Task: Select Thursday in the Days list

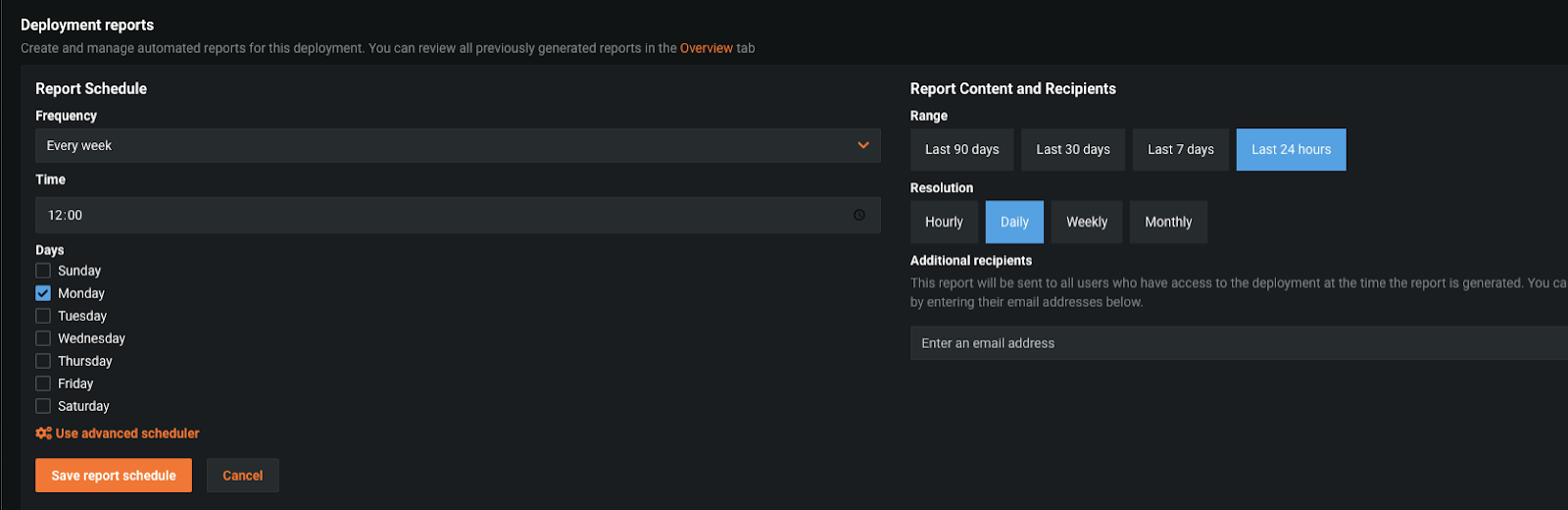Action: pos(43,361)
